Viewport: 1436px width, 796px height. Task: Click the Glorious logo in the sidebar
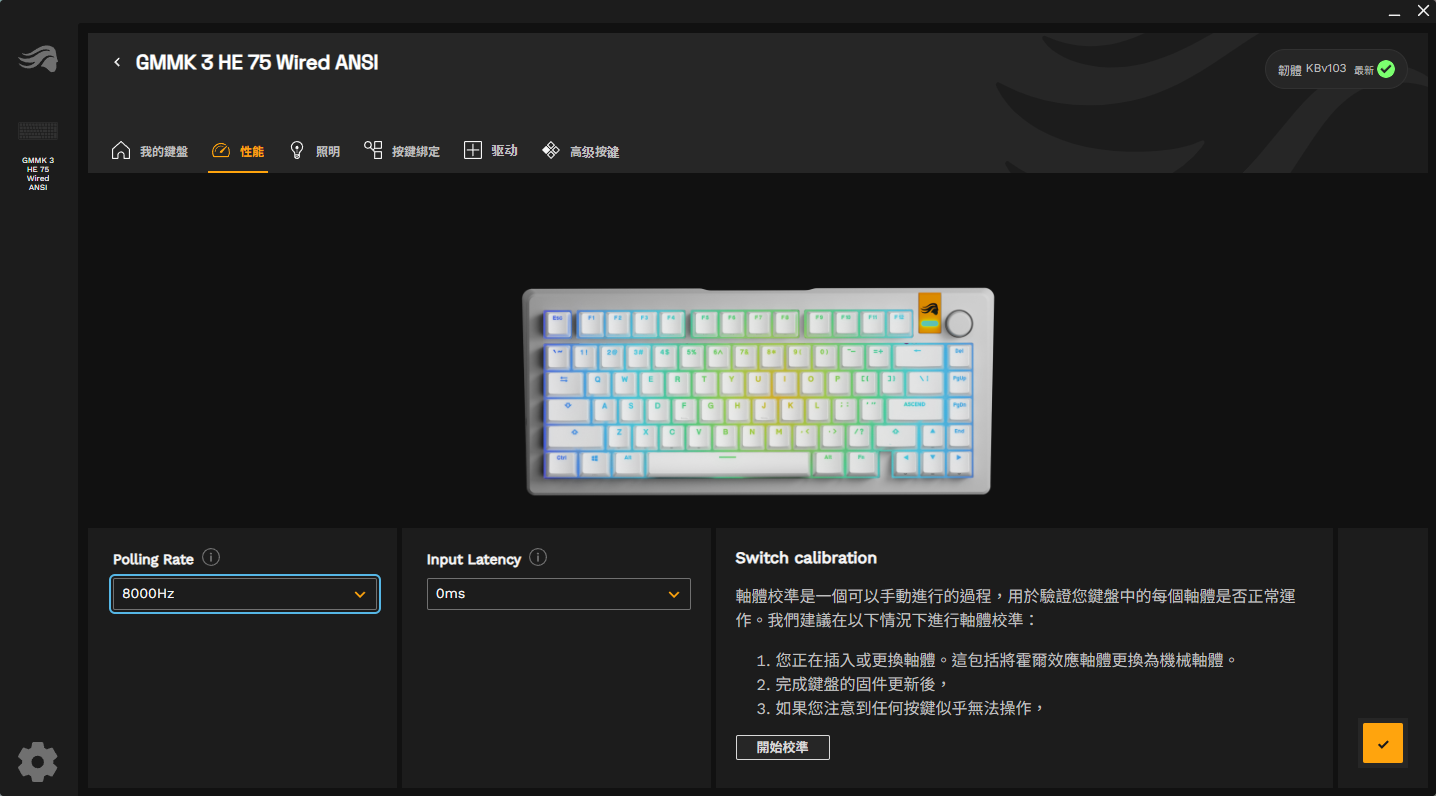38,60
